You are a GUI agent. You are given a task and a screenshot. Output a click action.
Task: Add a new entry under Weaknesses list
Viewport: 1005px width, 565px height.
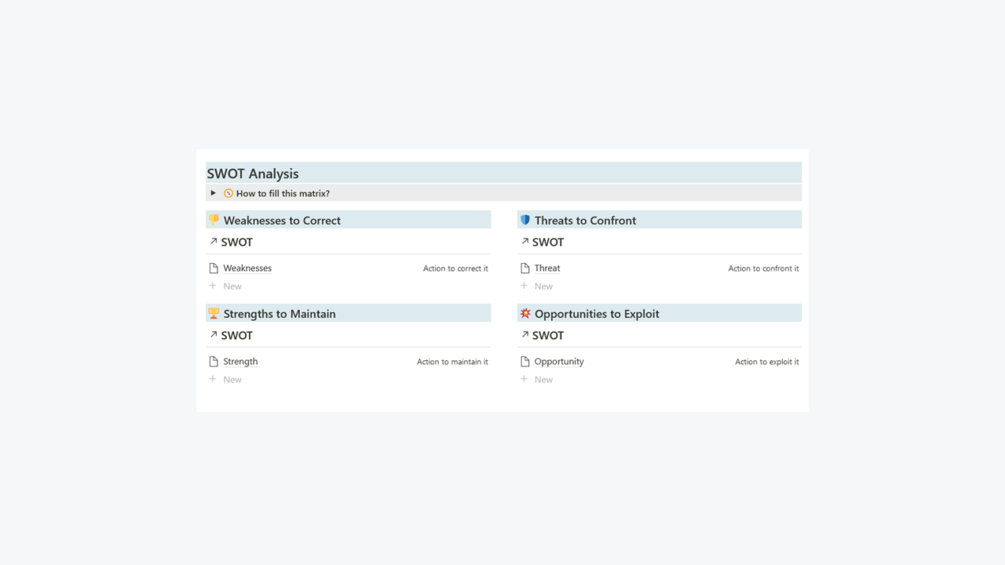point(231,286)
